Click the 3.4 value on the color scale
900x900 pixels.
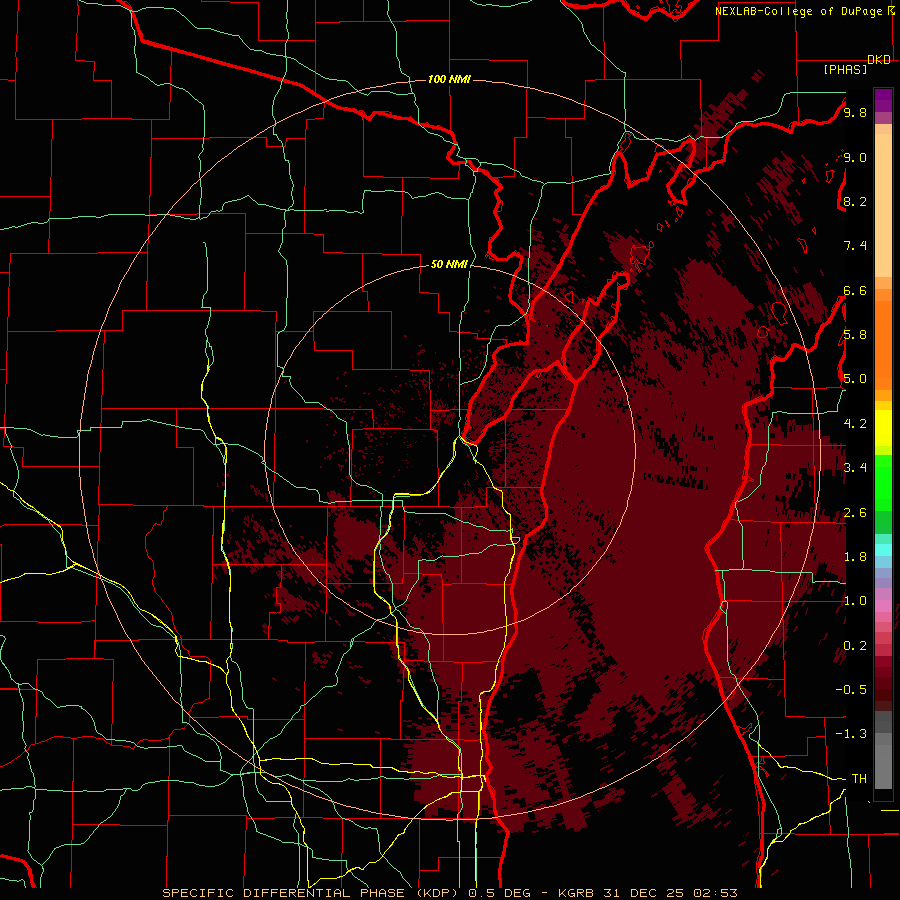pos(855,467)
